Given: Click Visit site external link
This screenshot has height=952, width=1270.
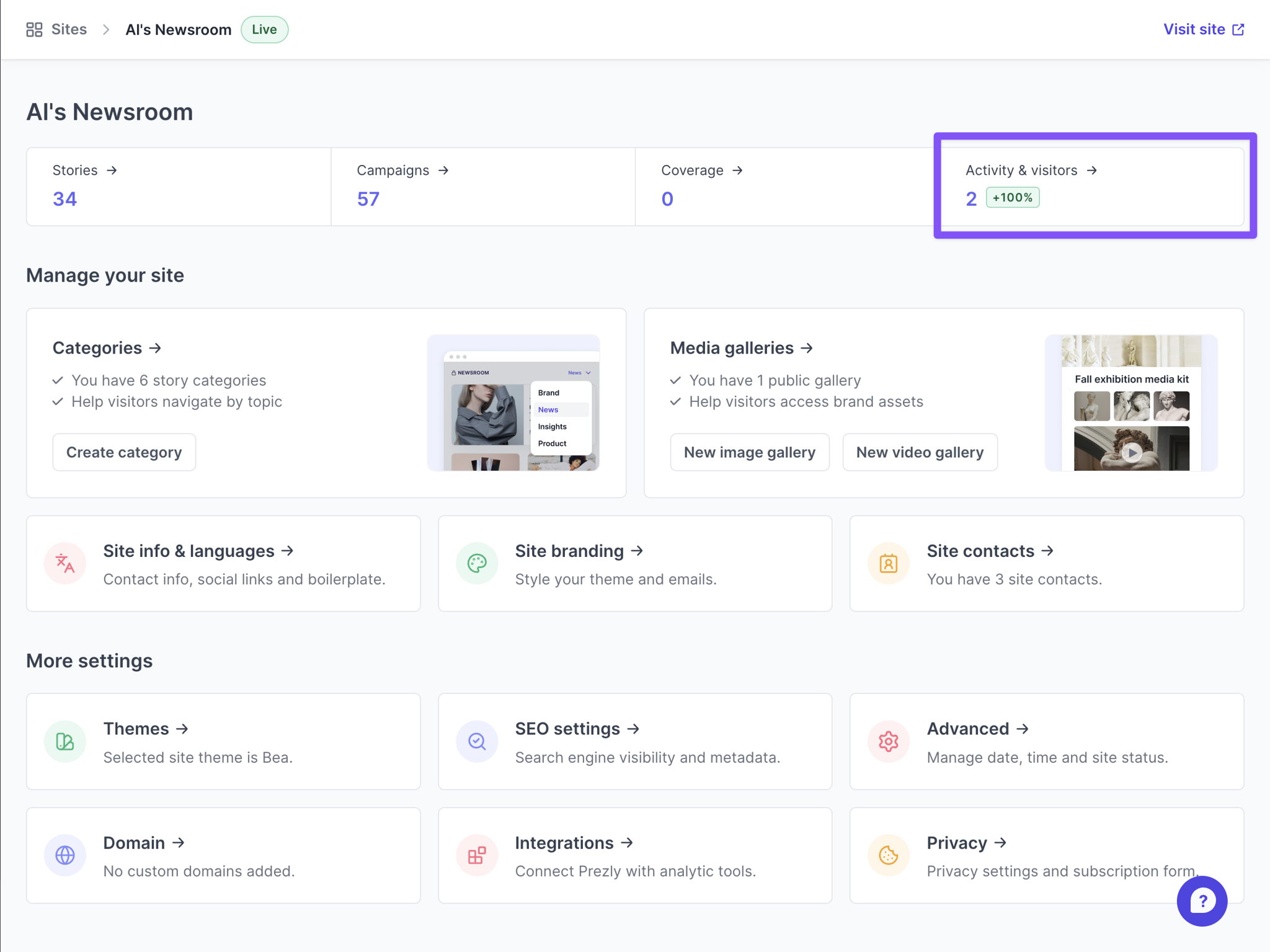Looking at the screenshot, I should (x=1203, y=30).
